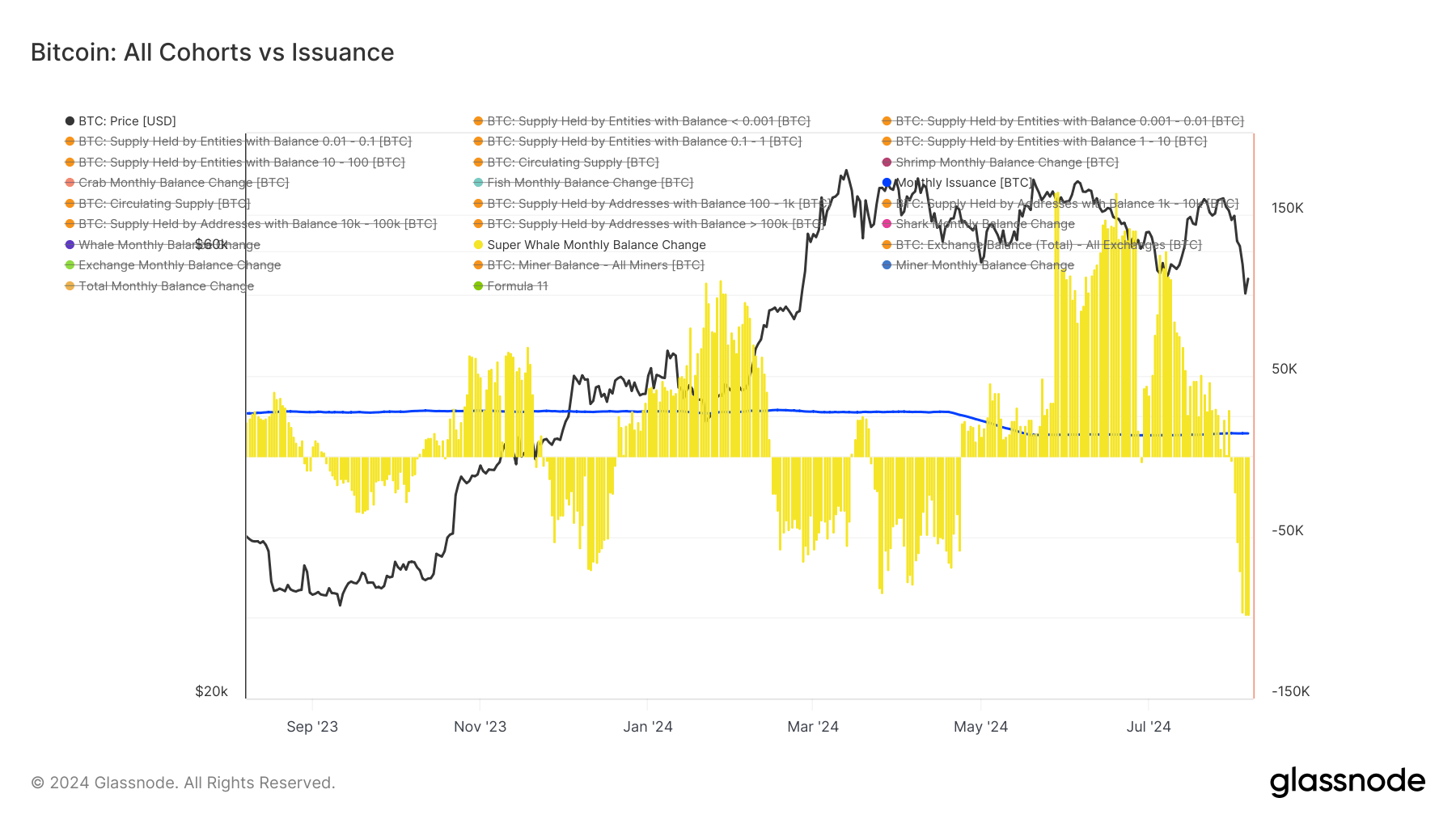Viewport: 1456px width, 819px height.
Task: Click the yellow dot beside Super Whale
Action: coord(478,245)
